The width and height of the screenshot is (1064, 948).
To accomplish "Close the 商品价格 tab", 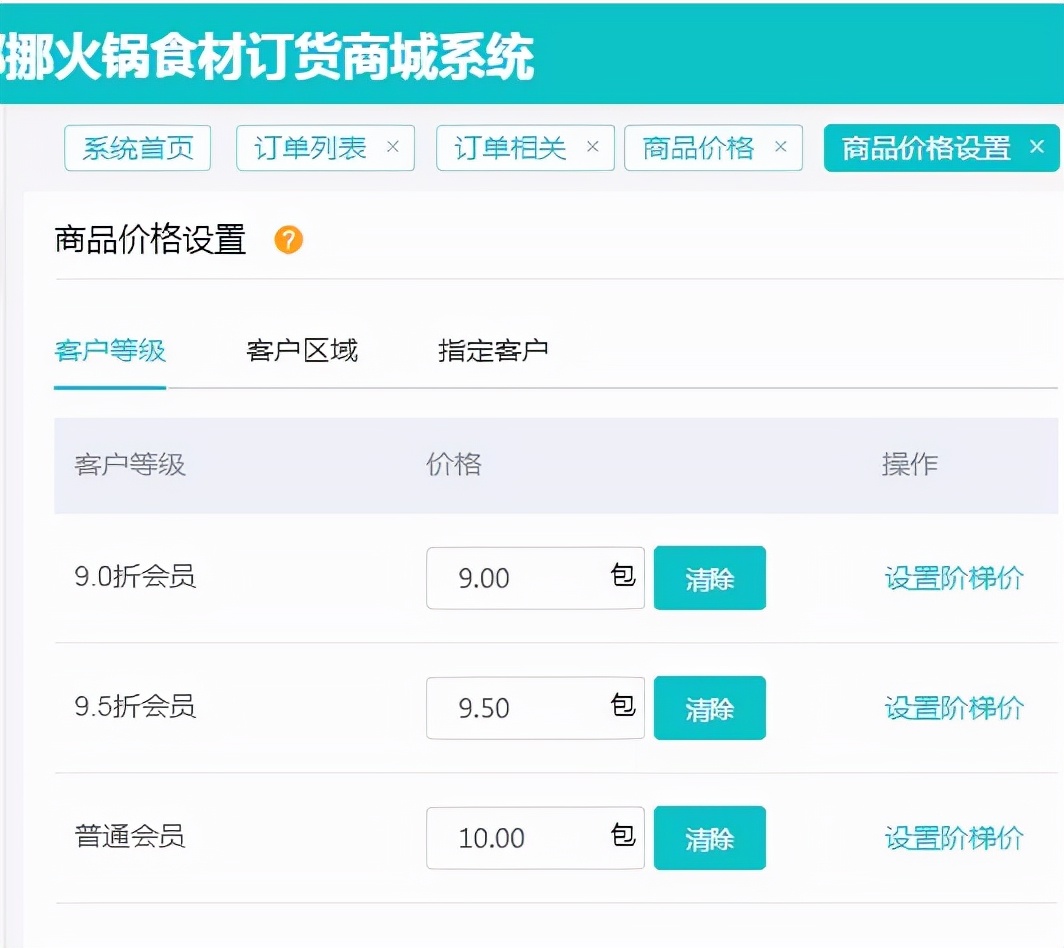I will [x=780, y=147].
